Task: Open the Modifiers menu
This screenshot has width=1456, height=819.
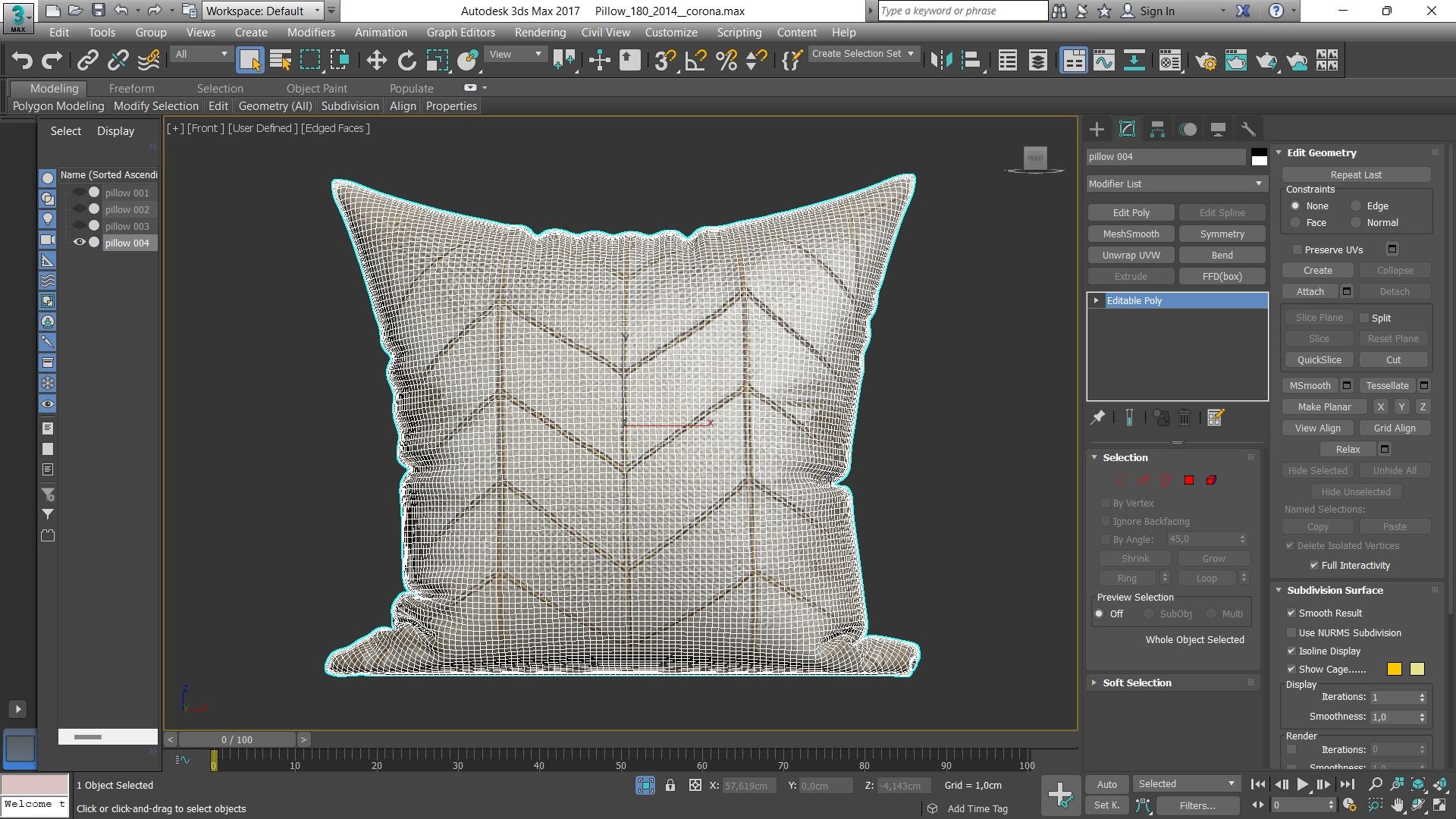Action: 311,33
